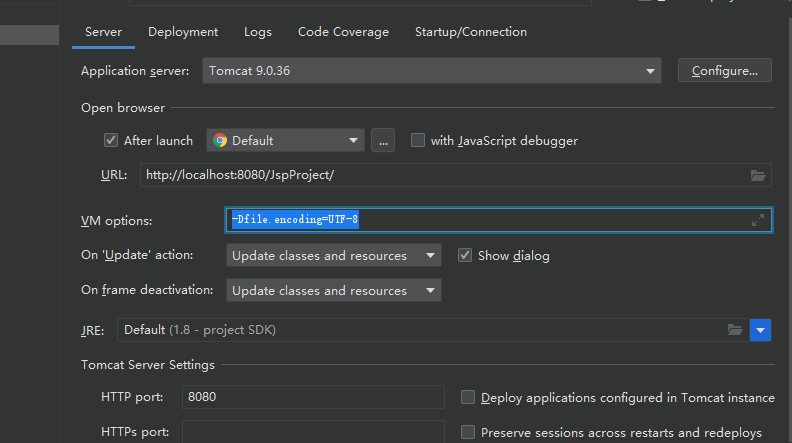Toggle the After launch checkbox
Viewport: 792px width, 443px height.
(x=111, y=140)
